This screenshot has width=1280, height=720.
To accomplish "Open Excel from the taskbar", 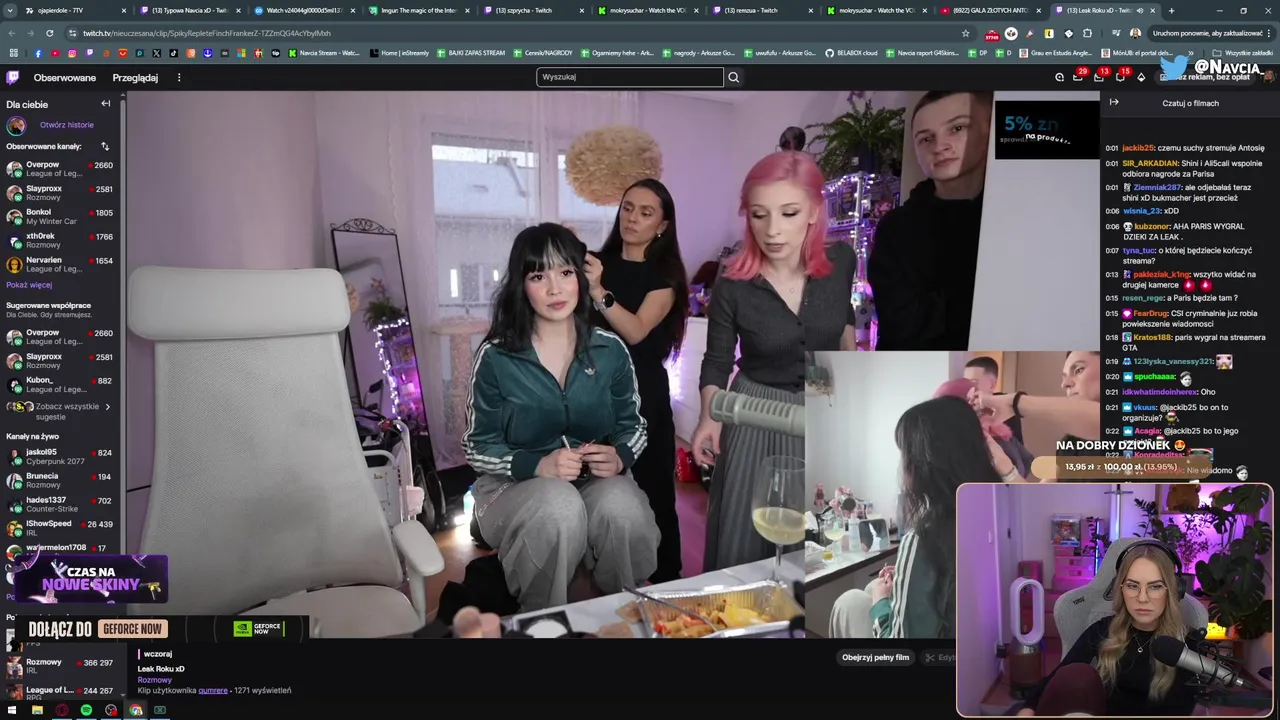I will (x=160, y=710).
